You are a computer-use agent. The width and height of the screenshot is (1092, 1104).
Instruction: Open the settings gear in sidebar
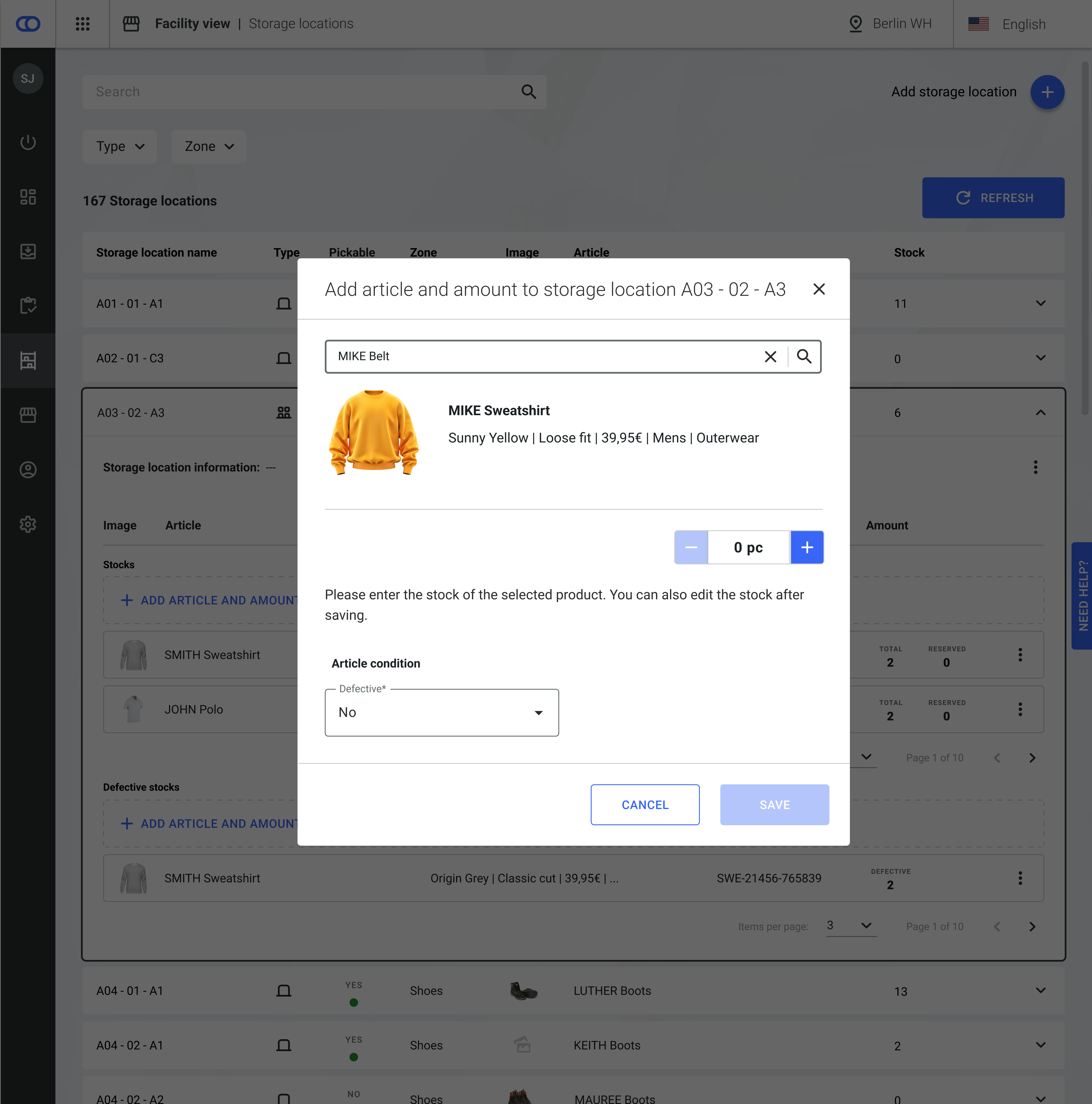click(28, 524)
